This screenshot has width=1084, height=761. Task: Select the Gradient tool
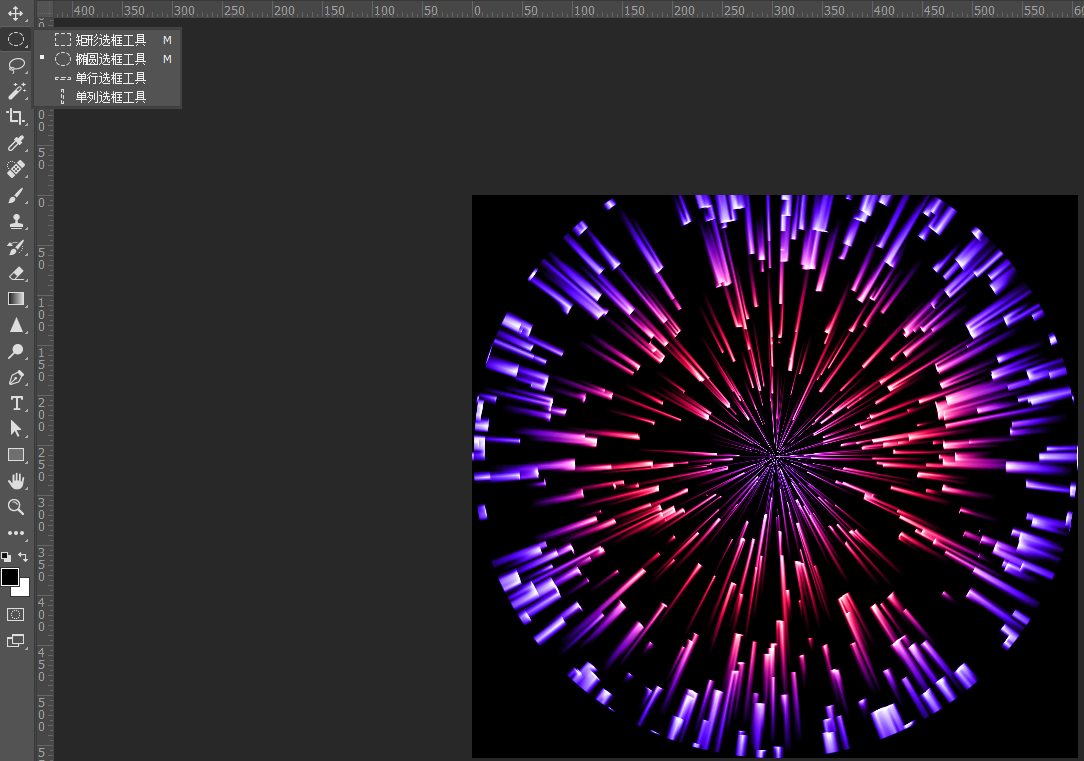16,299
